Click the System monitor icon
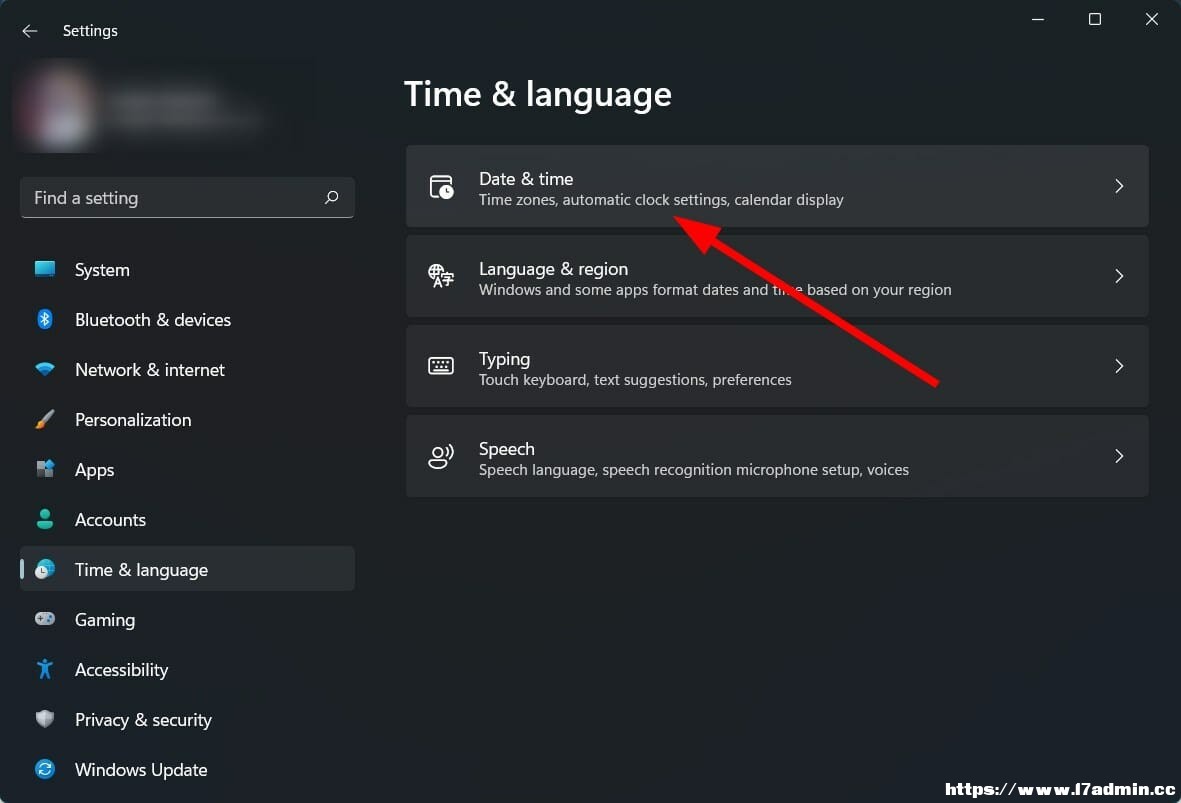The image size is (1181, 803). pyautogui.click(x=44, y=269)
